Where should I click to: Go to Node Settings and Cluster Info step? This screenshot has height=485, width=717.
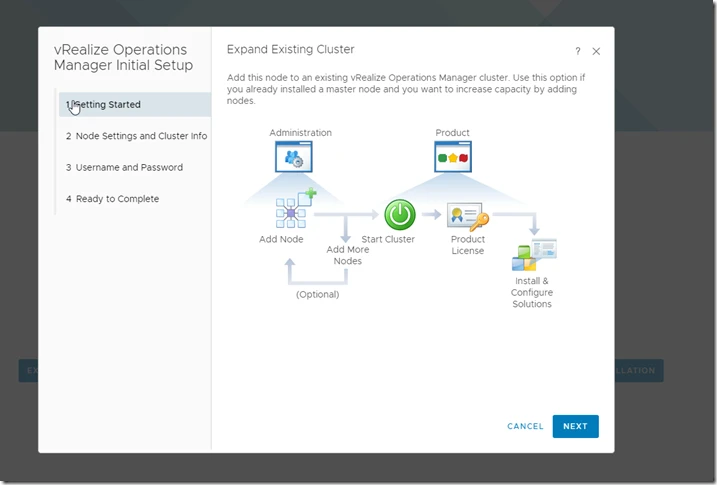point(135,136)
